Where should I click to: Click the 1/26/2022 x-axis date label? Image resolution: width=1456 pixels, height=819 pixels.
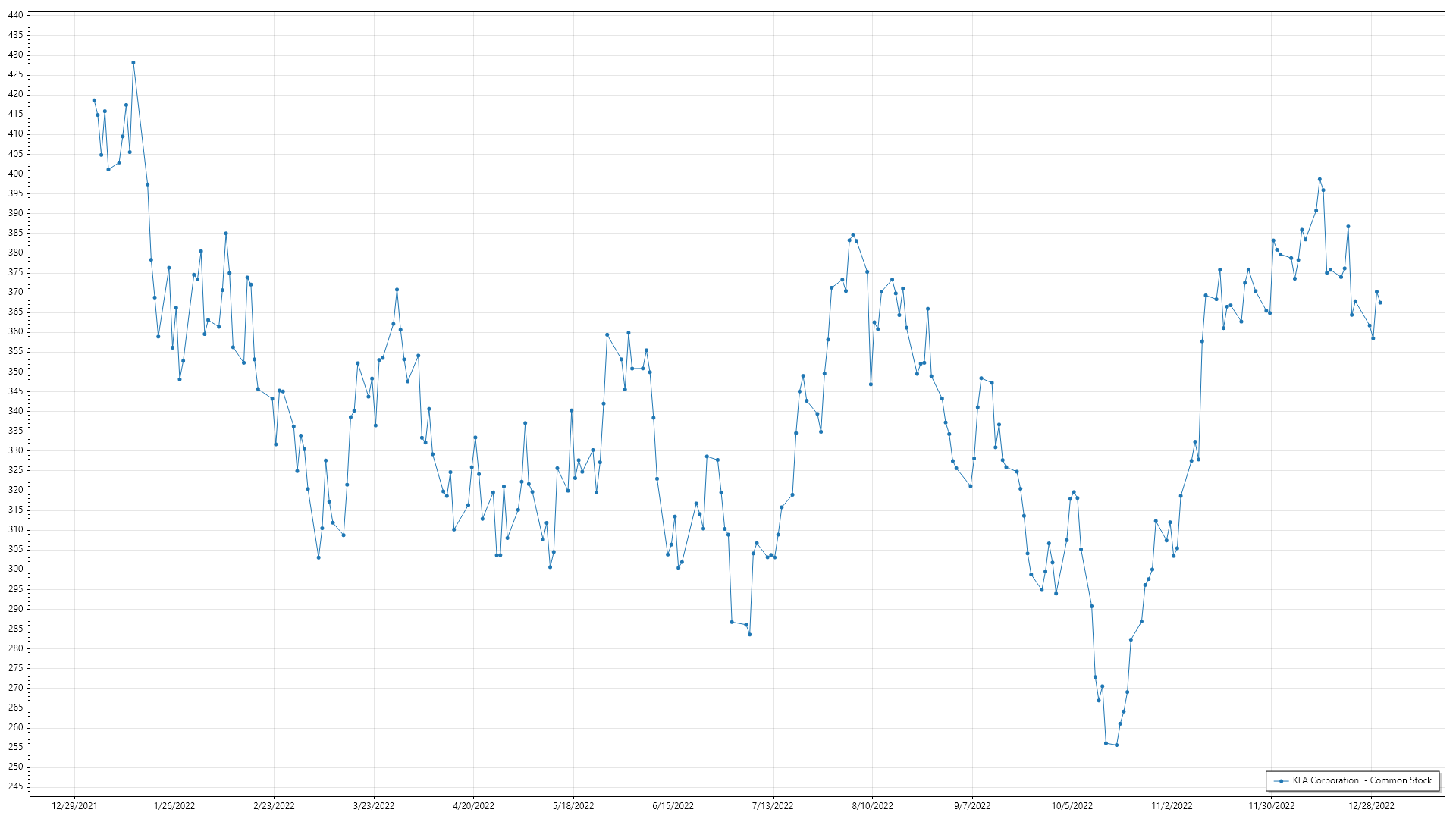click(x=174, y=805)
